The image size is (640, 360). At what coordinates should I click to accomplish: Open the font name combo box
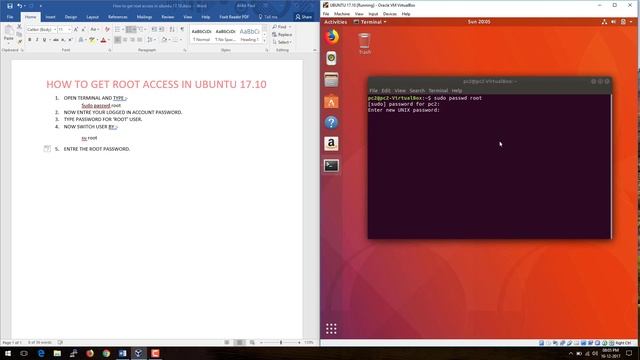(x=41, y=29)
